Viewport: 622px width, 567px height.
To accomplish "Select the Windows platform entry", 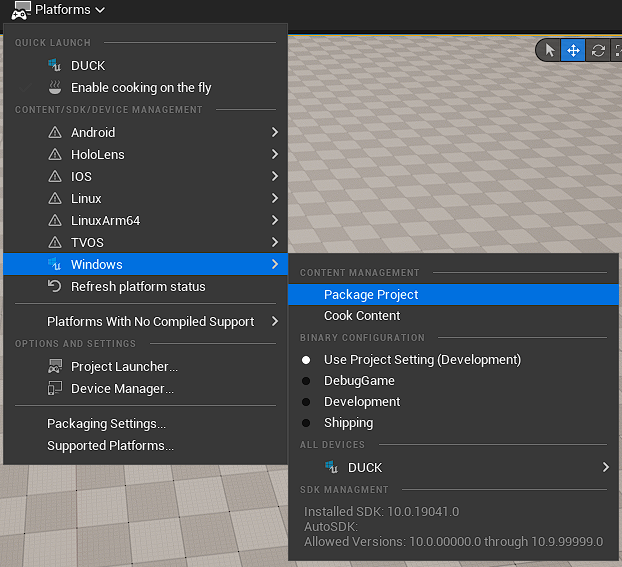I will point(145,264).
